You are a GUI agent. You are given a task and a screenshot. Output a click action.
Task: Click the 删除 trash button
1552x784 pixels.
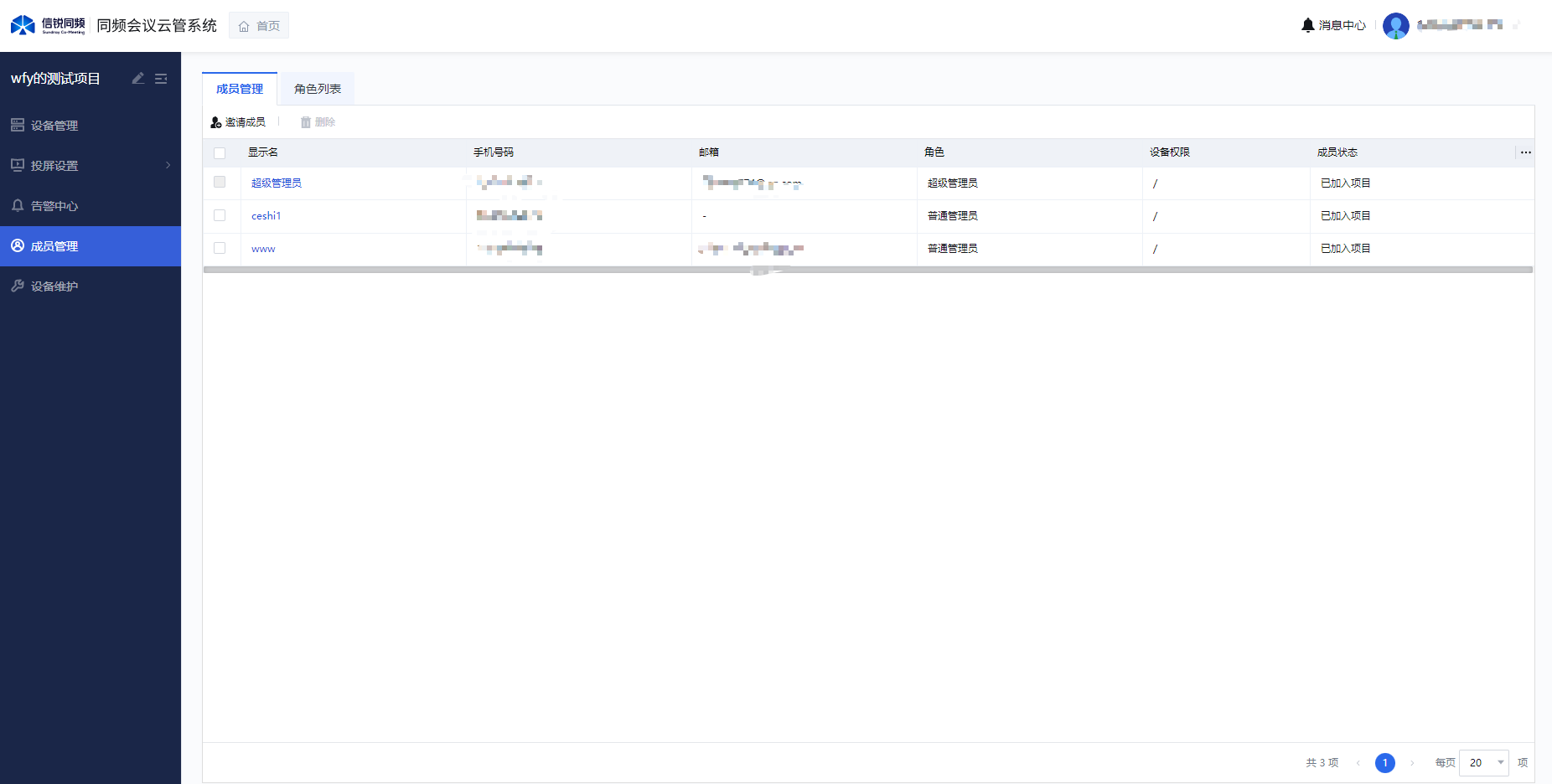tap(318, 122)
